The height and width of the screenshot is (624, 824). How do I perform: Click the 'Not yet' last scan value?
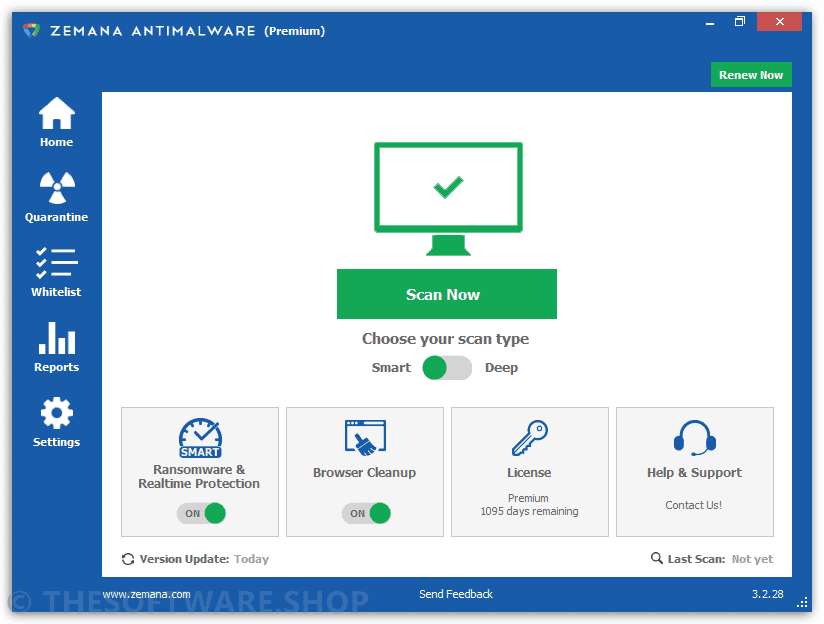[x=753, y=559]
